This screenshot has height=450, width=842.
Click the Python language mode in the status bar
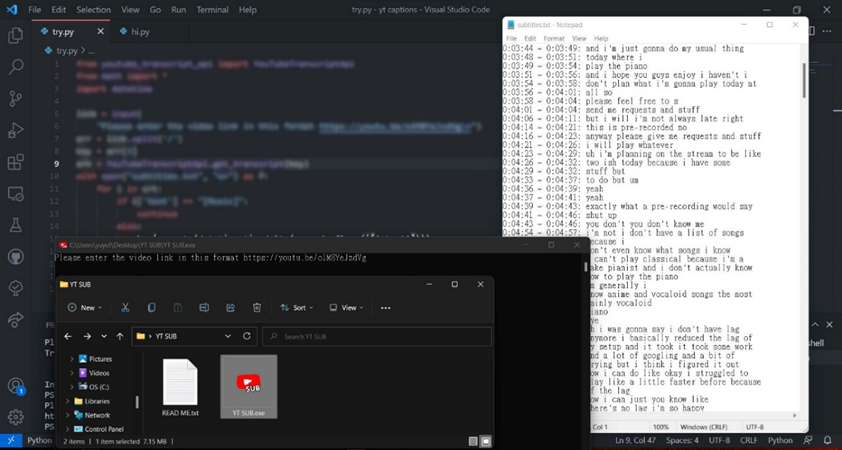point(780,440)
